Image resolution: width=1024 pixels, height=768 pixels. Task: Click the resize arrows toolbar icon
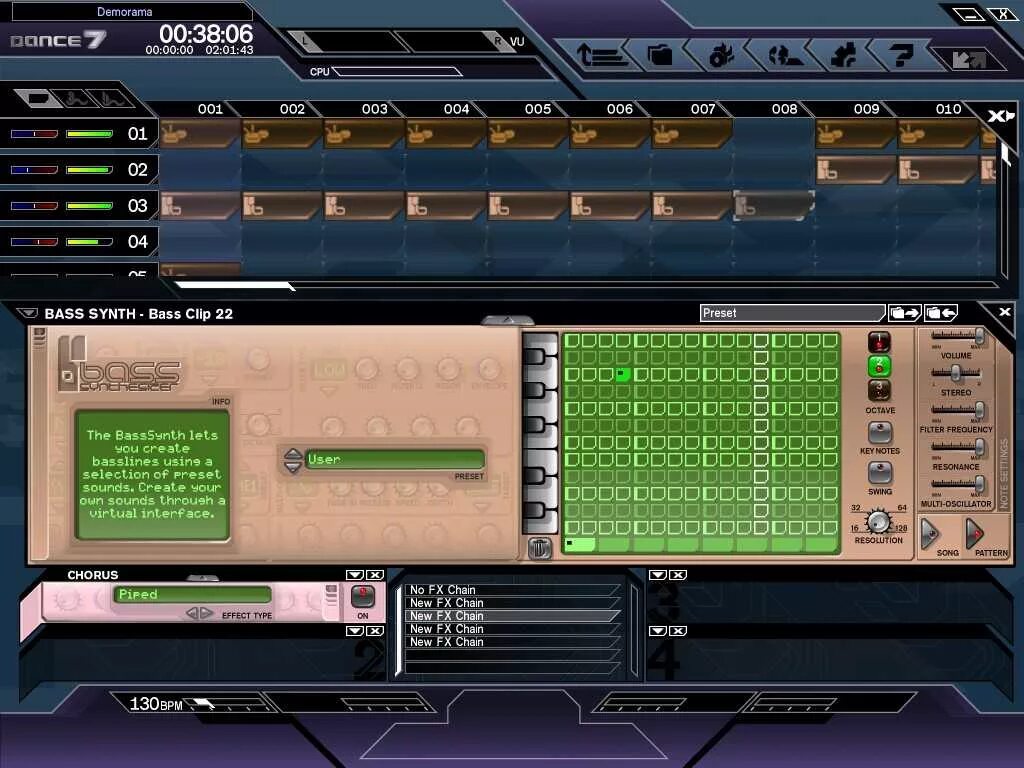click(x=968, y=60)
